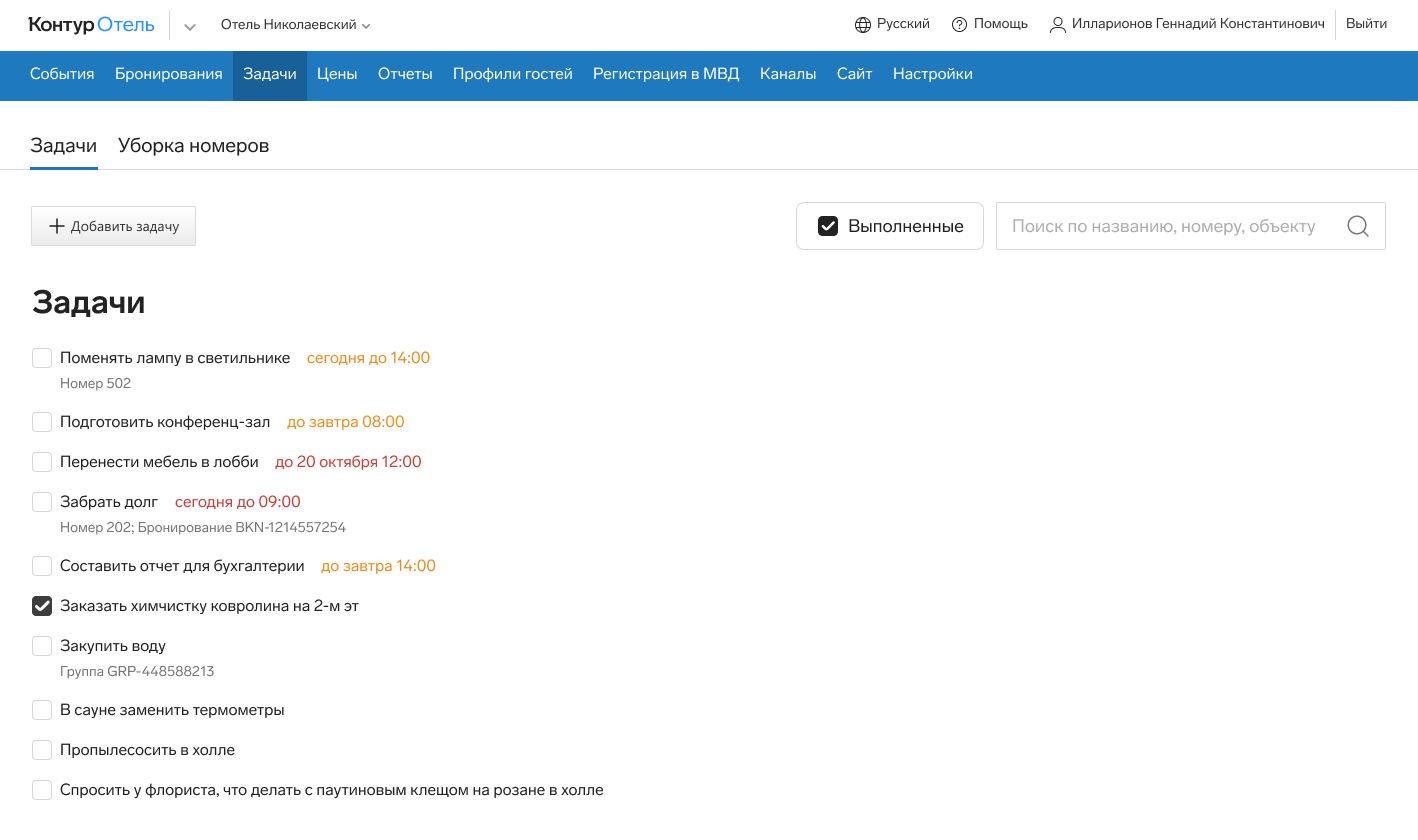The width and height of the screenshot is (1418, 840).
Task: Uncheck Заказать химчистку ковролина task
Action: point(42,606)
